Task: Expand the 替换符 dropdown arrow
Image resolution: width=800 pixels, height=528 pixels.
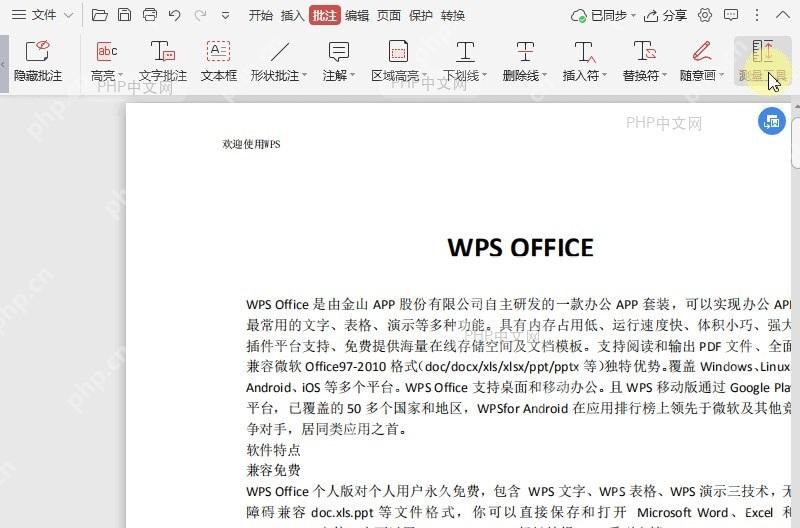Action: click(665, 76)
